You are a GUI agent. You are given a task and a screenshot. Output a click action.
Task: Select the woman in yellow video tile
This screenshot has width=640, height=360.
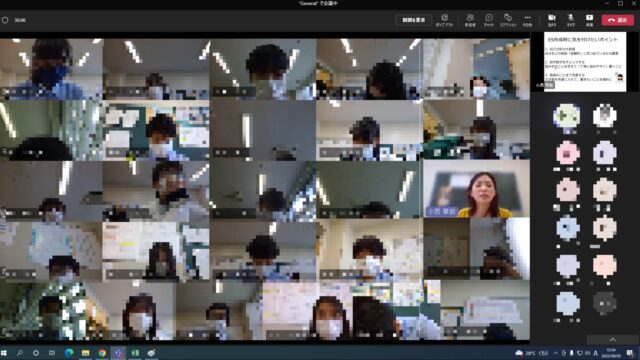(x=476, y=189)
